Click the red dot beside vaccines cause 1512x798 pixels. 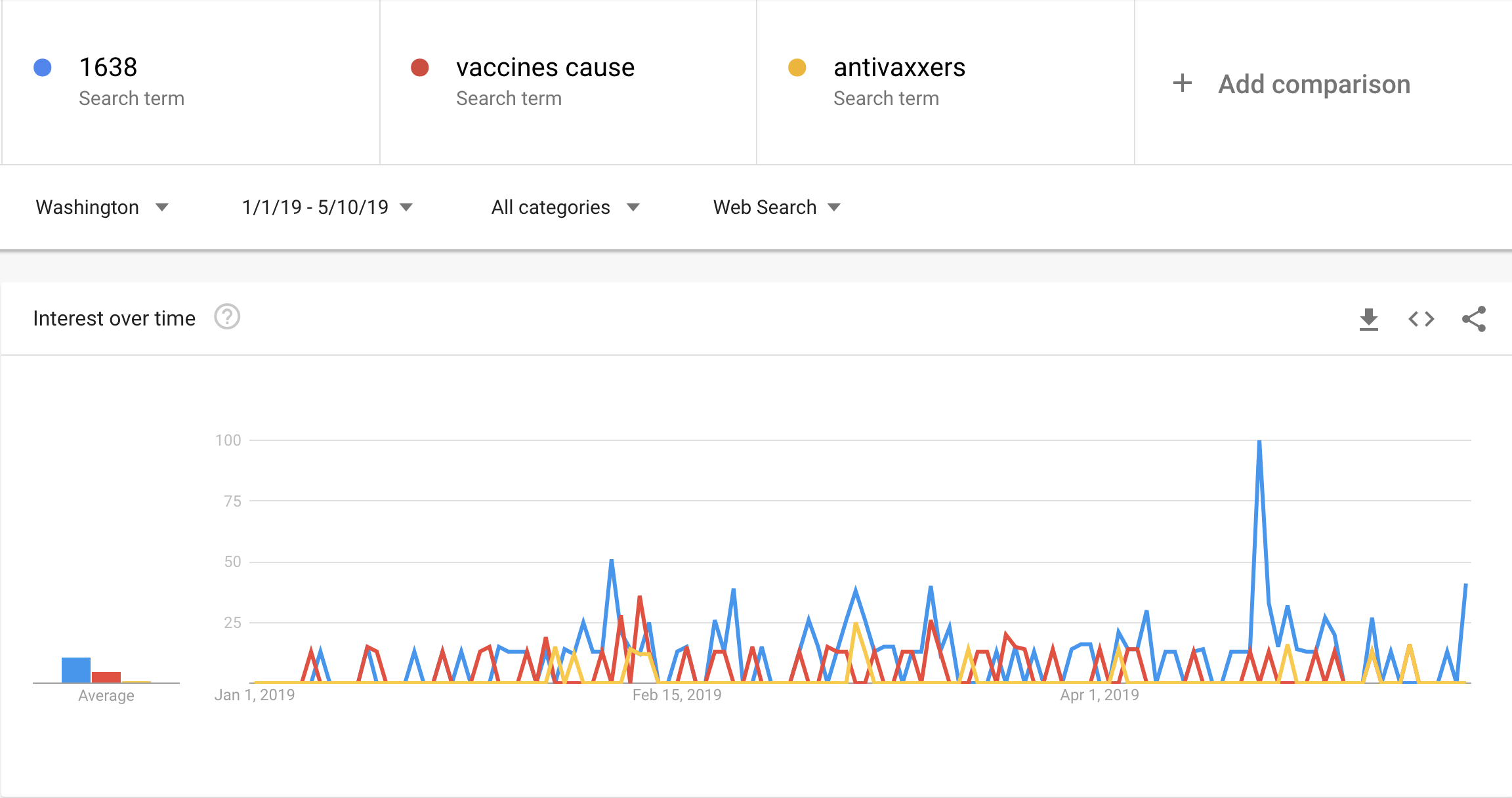(420, 68)
